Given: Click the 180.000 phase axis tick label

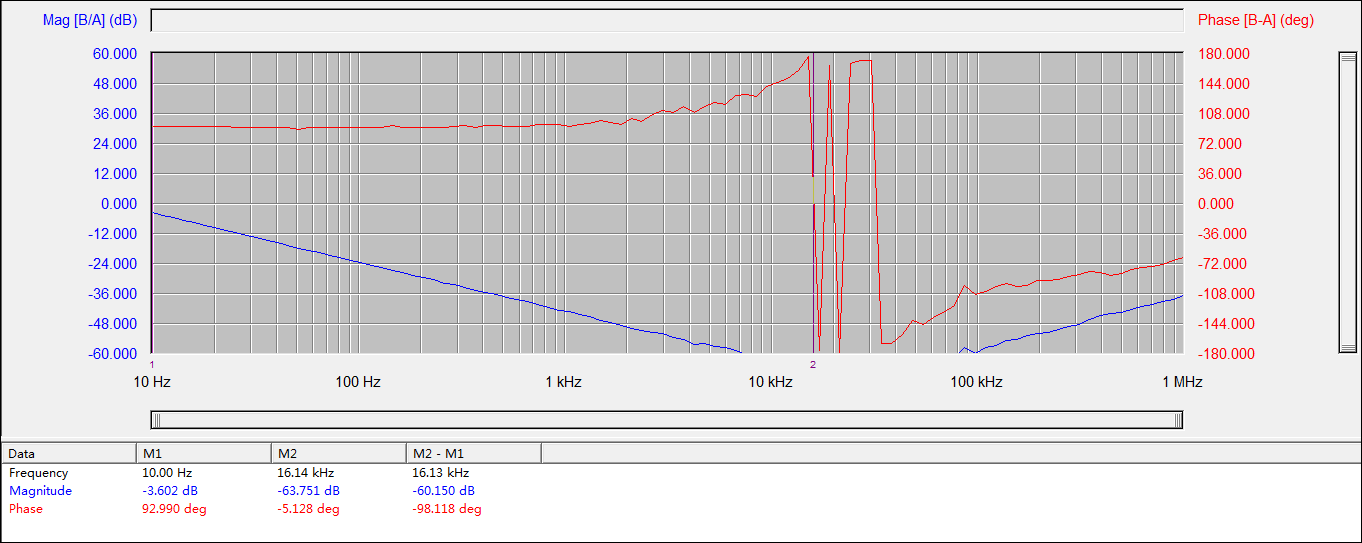Looking at the screenshot, I should tap(1224, 53).
